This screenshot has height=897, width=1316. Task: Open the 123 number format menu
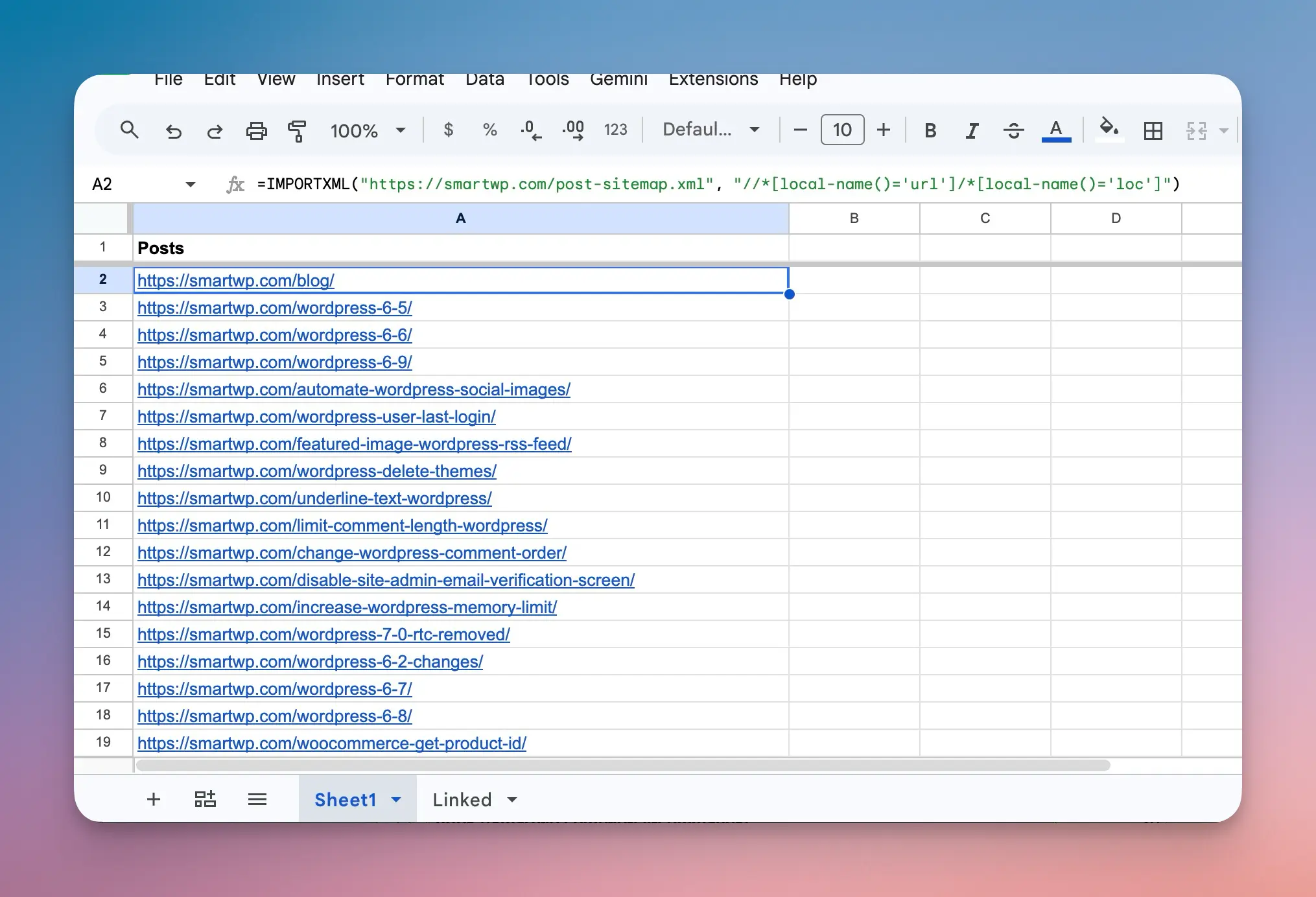click(x=615, y=130)
